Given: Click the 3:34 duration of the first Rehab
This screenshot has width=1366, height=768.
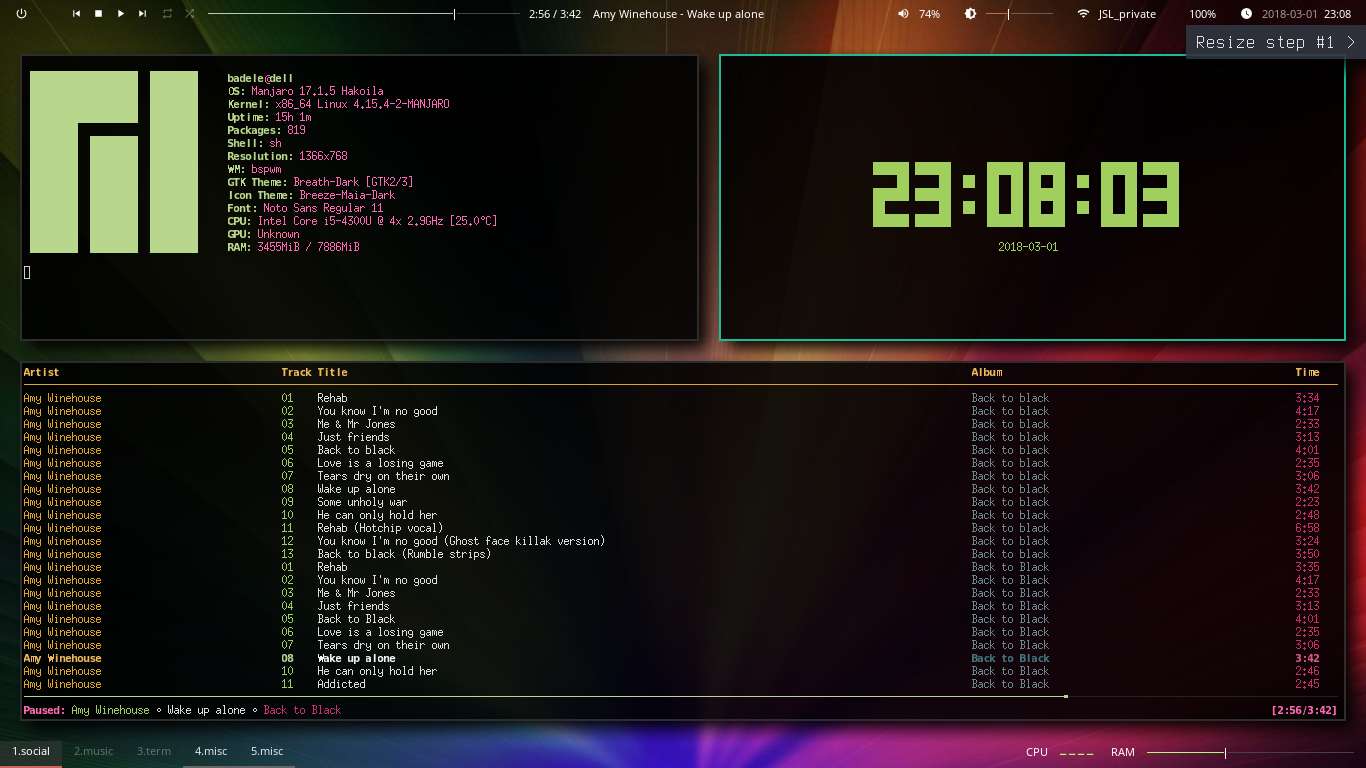Looking at the screenshot, I should [1307, 398].
